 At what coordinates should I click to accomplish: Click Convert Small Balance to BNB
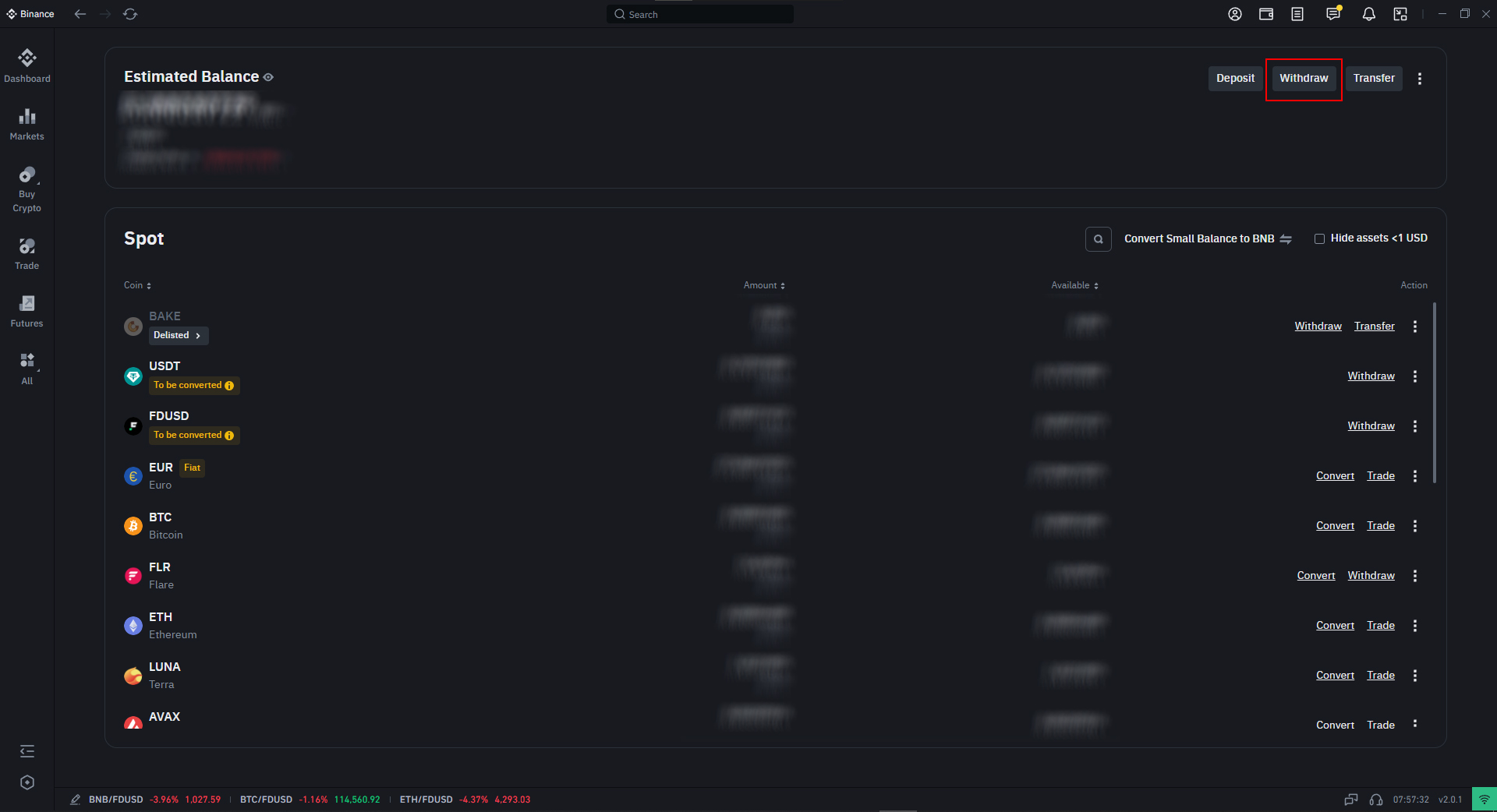coord(1208,239)
